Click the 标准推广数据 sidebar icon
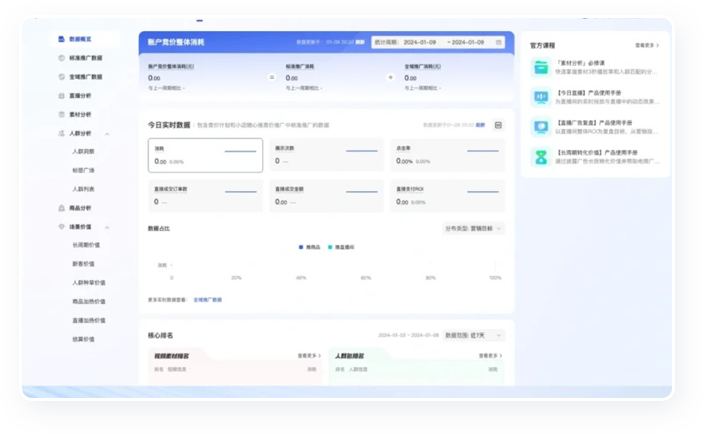 (x=61, y=58)
